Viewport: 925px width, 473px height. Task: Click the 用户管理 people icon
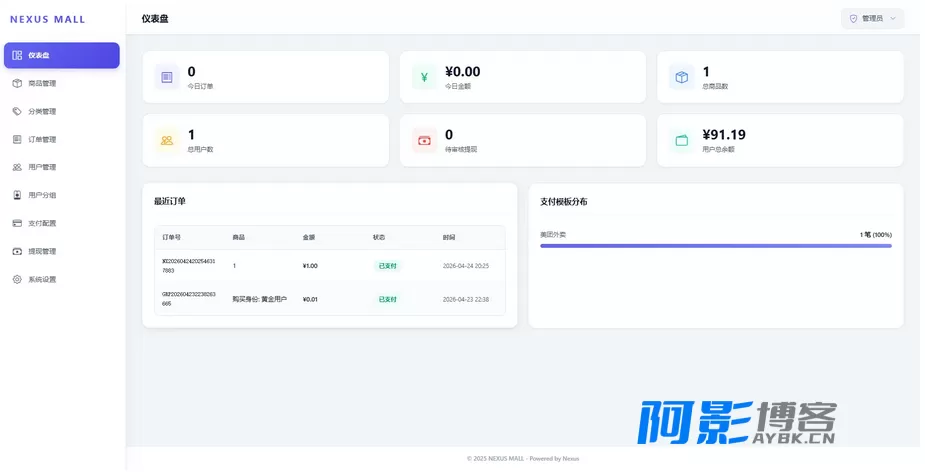(x=17, y=167)
